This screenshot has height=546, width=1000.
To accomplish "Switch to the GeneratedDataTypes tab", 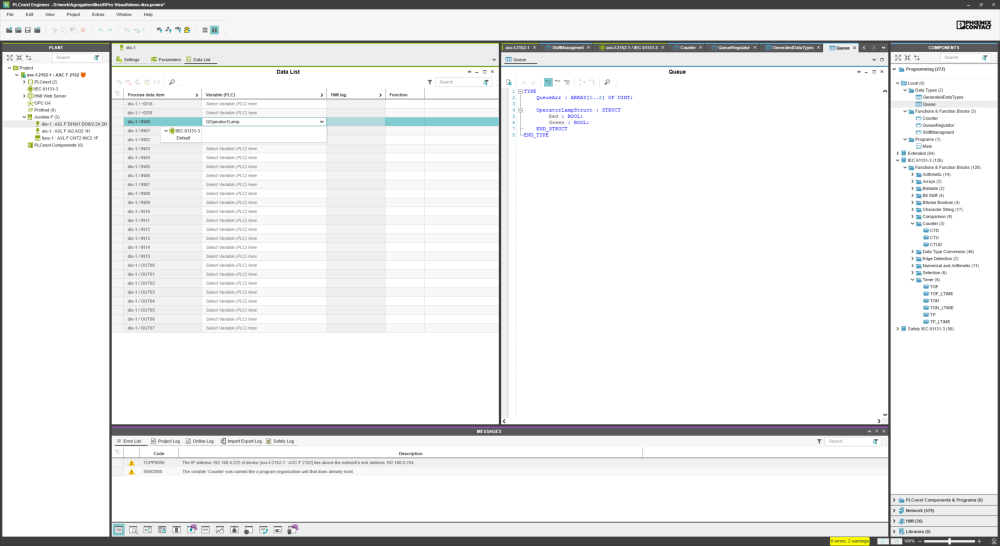I will pyautogui.click(x=790, y=47).
